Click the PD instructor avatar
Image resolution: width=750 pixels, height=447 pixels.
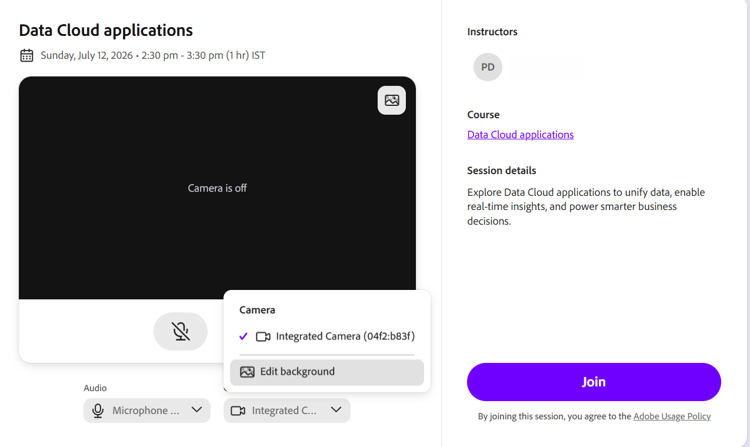pyautogui.click(x=488, y=67)
